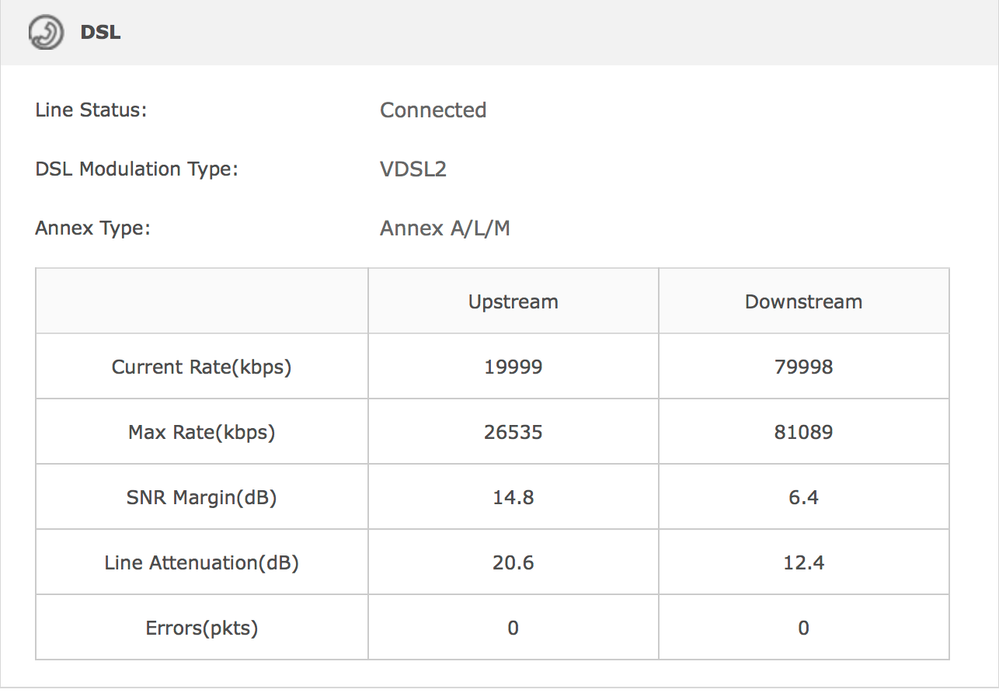Screen dimensions: 999x693
Task: Click the Downstream column header
Action: click(x=803, y=302)
